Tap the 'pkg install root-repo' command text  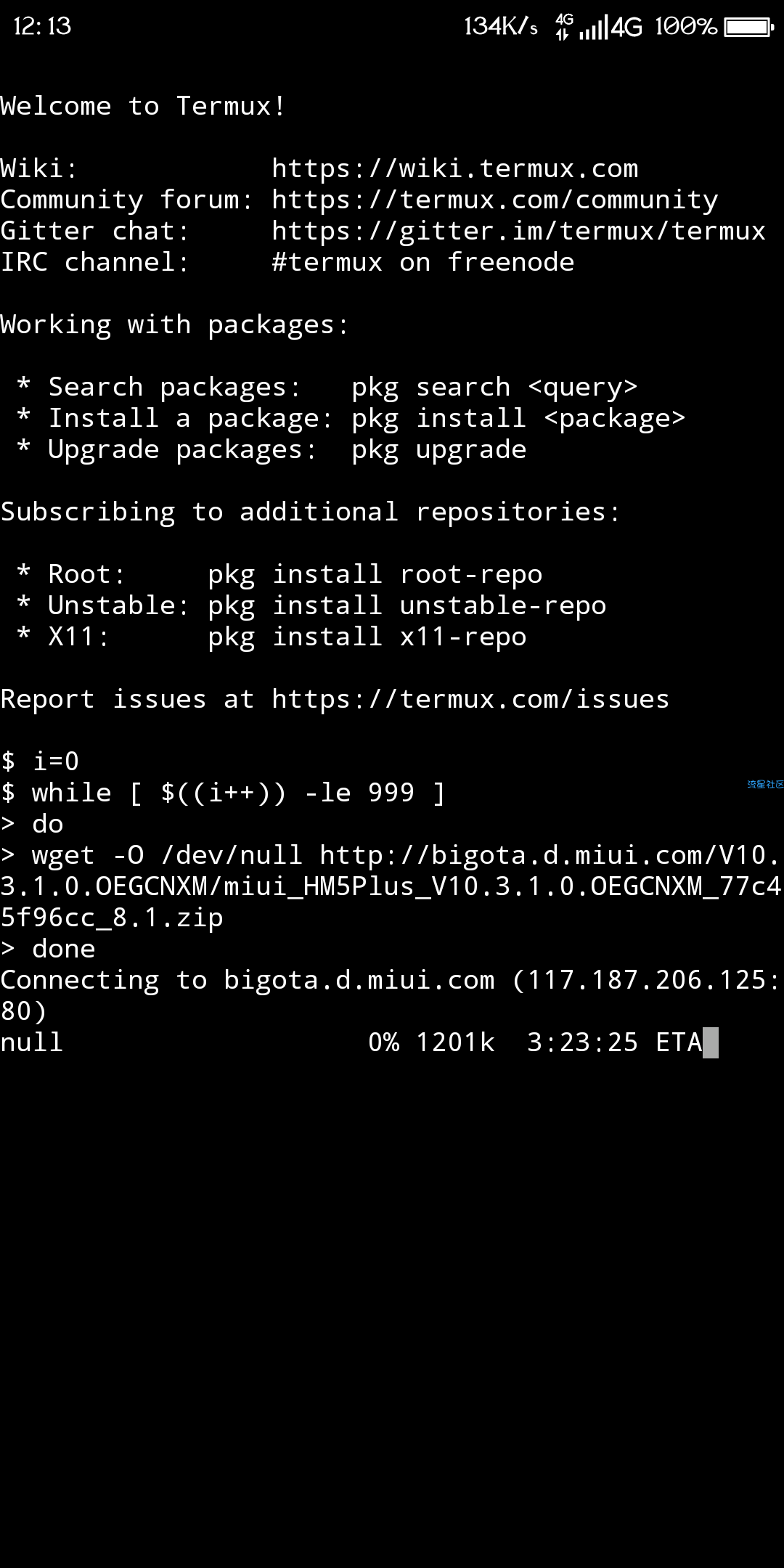375,575
